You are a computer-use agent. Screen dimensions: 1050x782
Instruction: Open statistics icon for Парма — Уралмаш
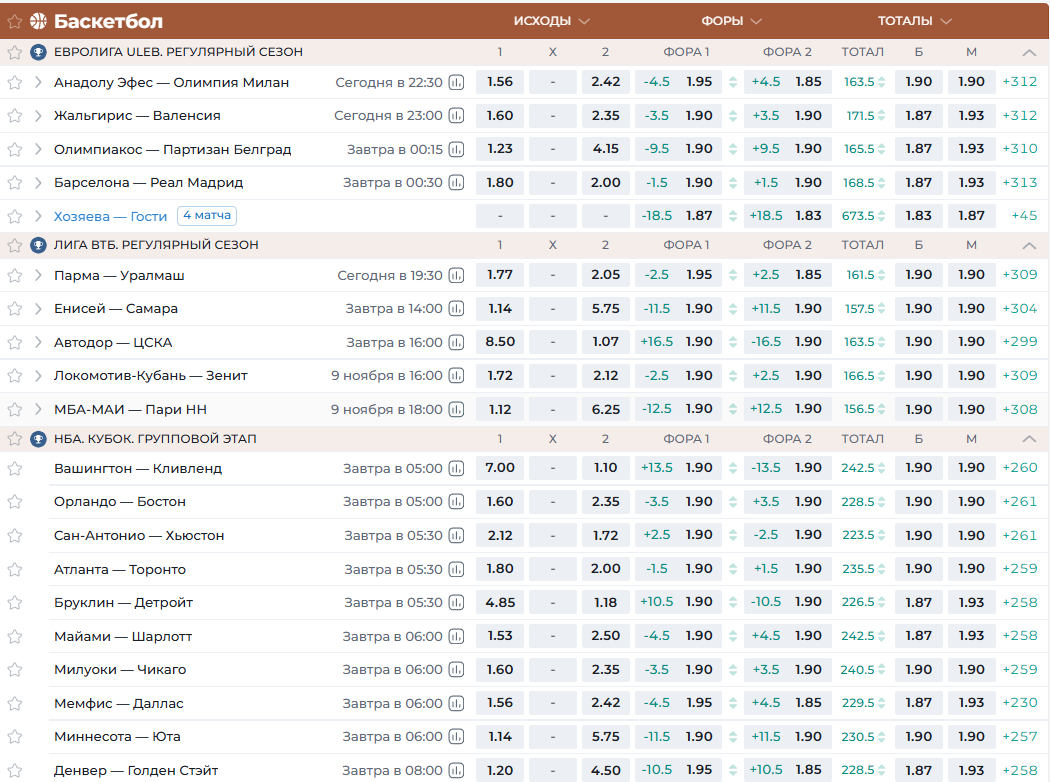pos(456,275)
